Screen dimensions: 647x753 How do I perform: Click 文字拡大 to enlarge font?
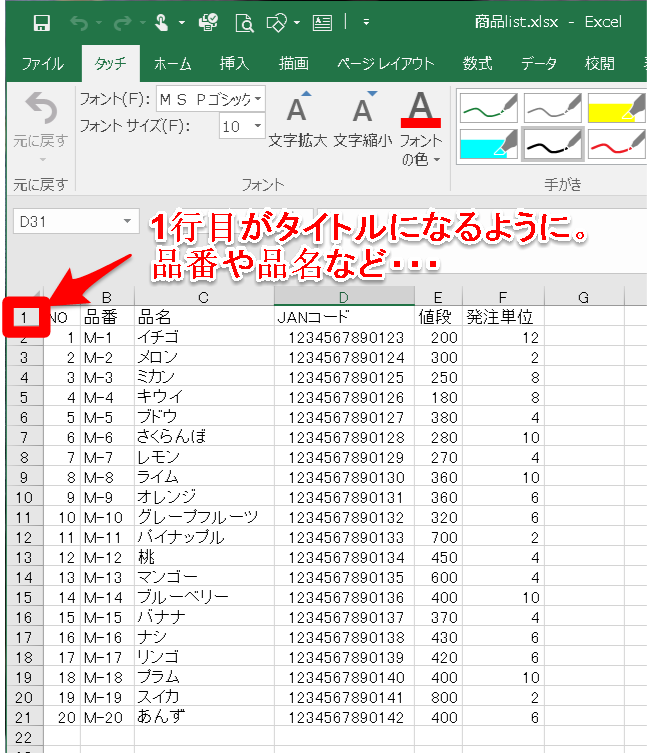pyautogui.click(x=298, y=119)
